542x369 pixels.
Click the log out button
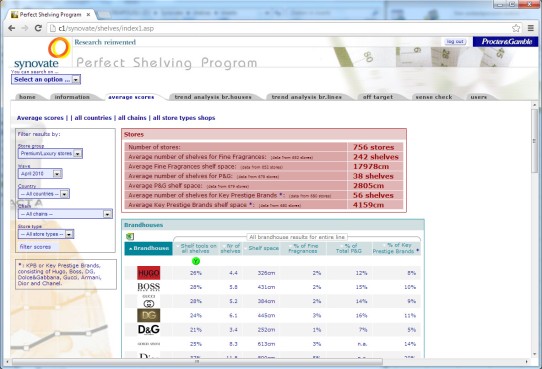point(455,41)
